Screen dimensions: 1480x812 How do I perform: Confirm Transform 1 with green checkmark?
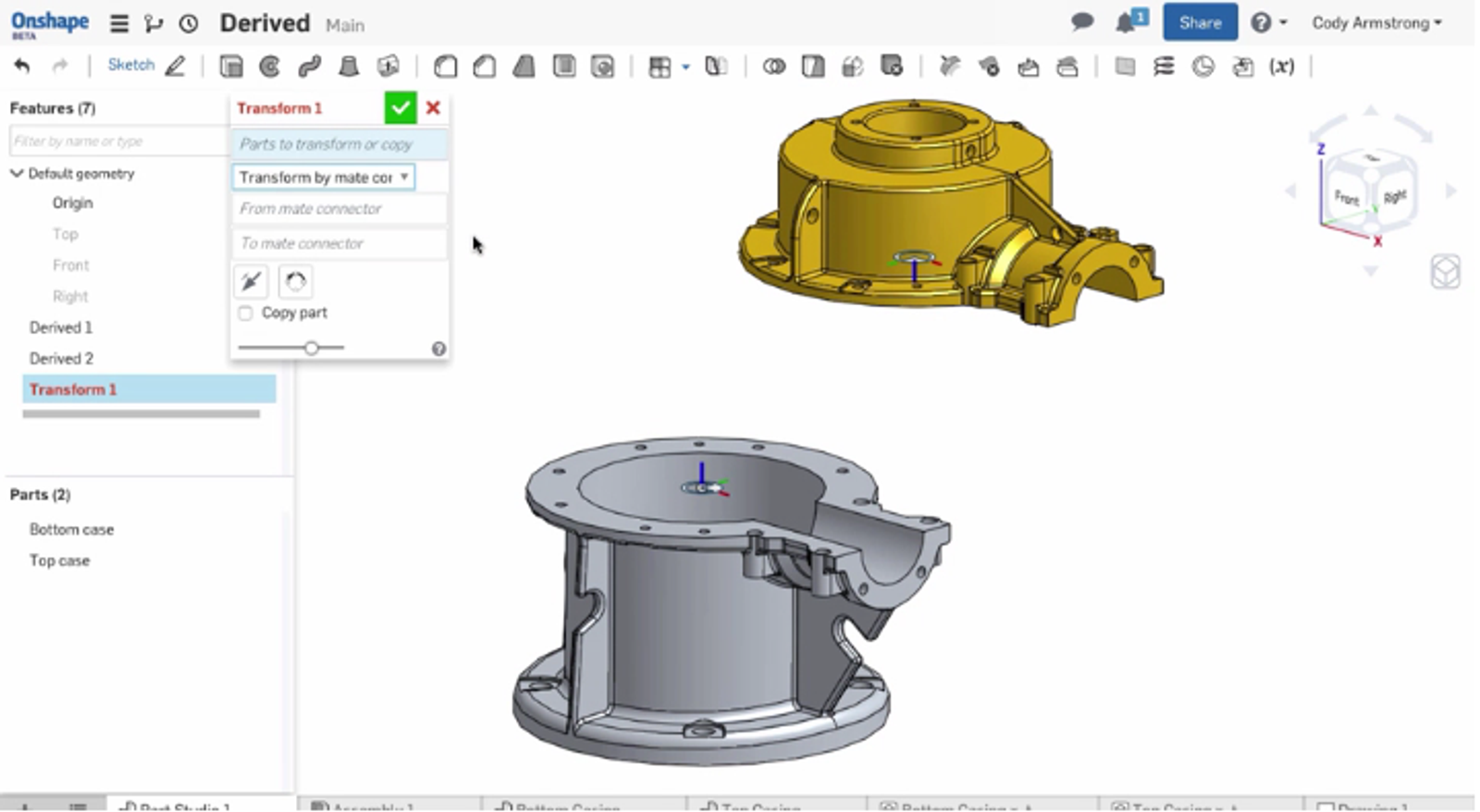coord(401,108)
